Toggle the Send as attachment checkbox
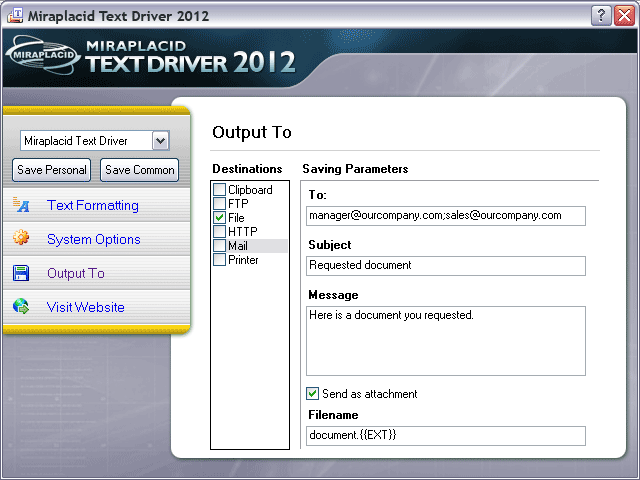Image resolution: width=640 pixels, height=480 pixels. (x=312, y=393)
